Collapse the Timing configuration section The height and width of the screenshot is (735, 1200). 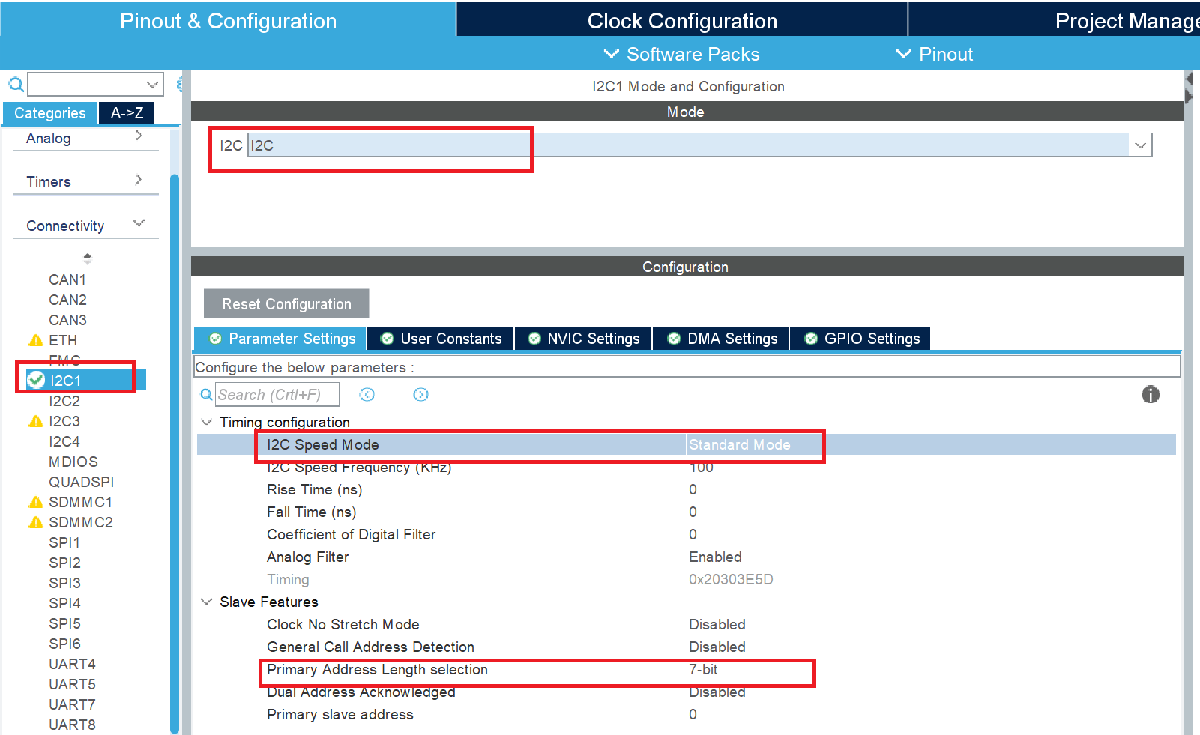[207, 422]
